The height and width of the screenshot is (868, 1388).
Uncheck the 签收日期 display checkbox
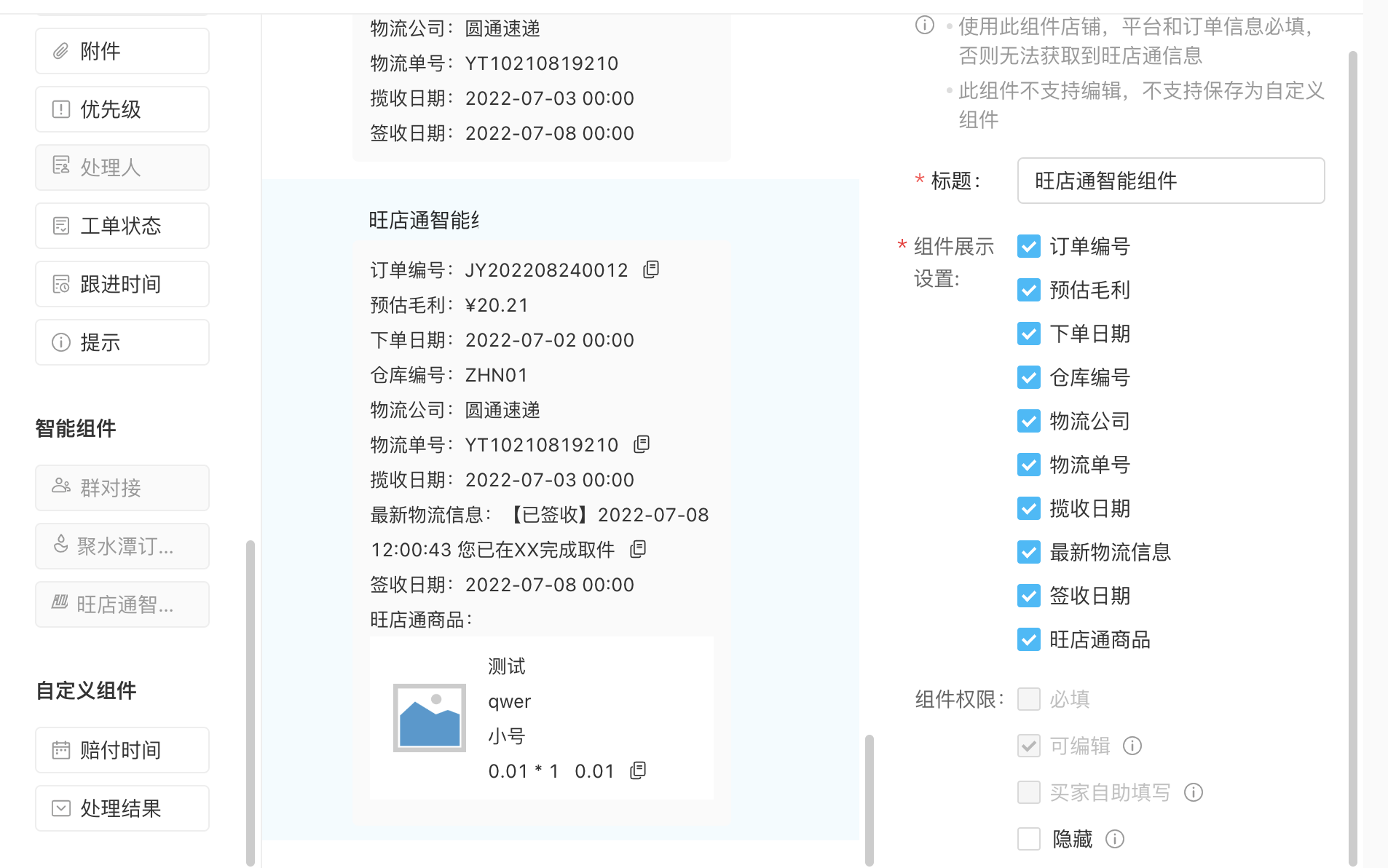point(1029,596)
